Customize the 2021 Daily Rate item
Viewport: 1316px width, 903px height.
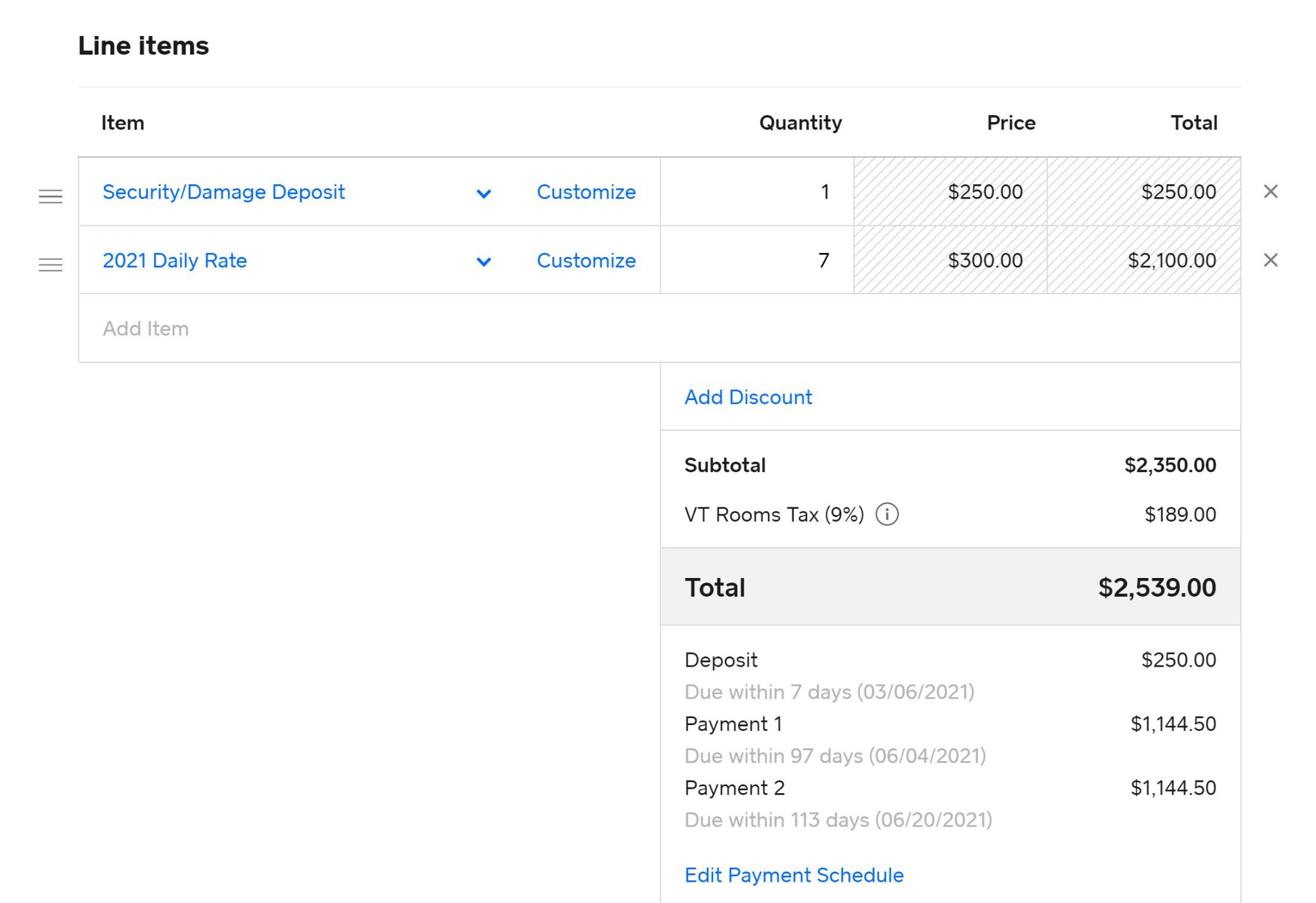click(585, 260)
